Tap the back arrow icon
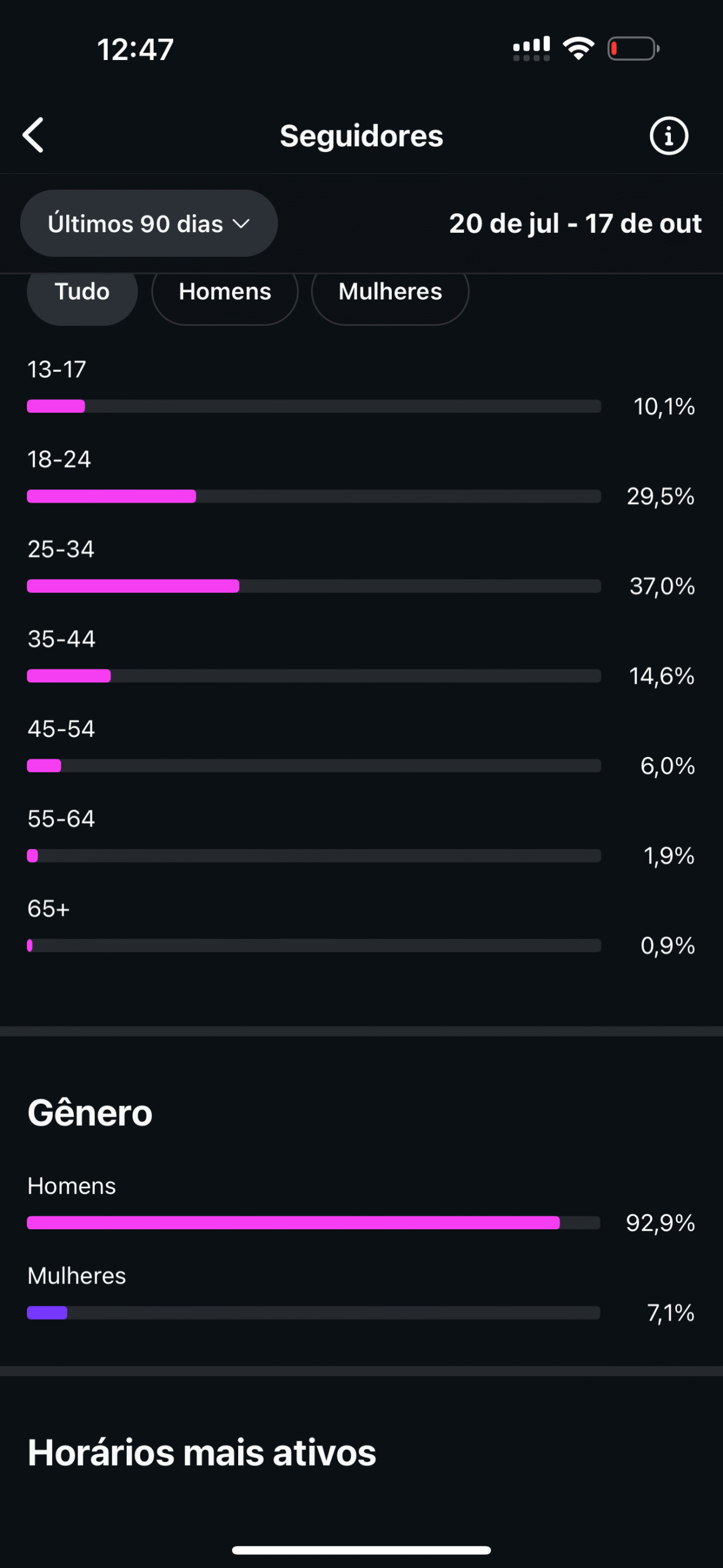The image size is (723, 1568). click(34, 135)
